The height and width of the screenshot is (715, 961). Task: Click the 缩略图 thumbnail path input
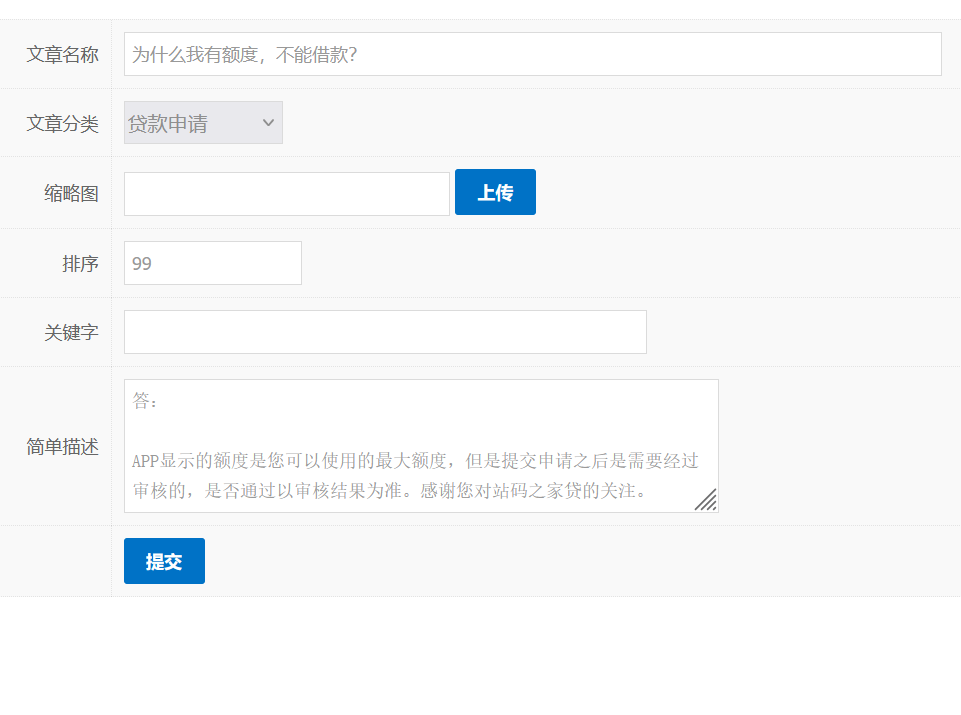pos(287,194)
